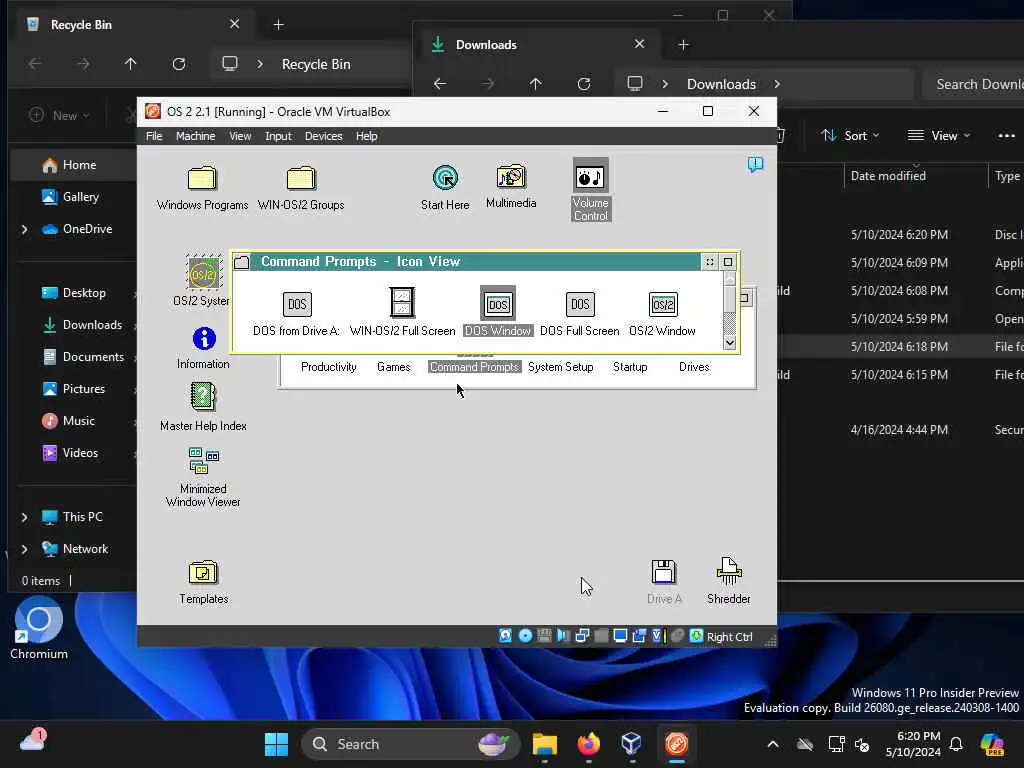Open the Machine menu in VirtualBox
Viewport: 1024px width, 768px height.
pyautogui.click(x=195, y=136)
